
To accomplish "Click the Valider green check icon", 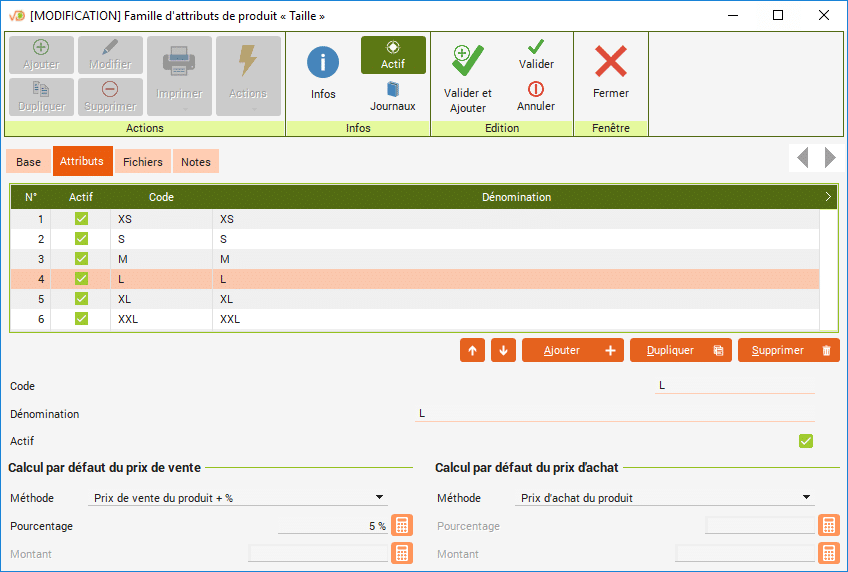I will click(536, 48).
